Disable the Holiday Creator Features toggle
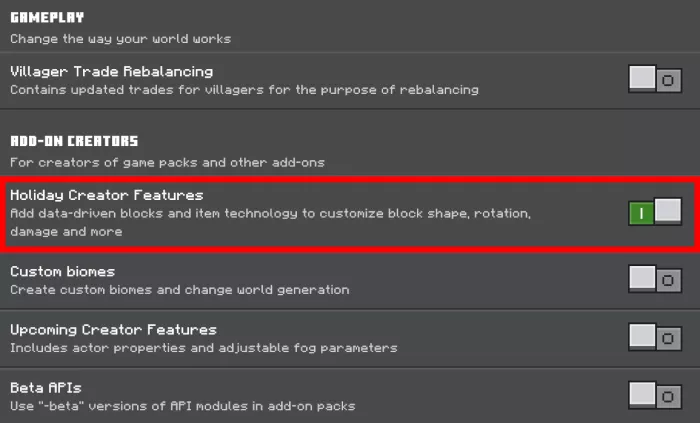Image resolution: width=700 pixels, height=423 pixels. tap(655, 211)
